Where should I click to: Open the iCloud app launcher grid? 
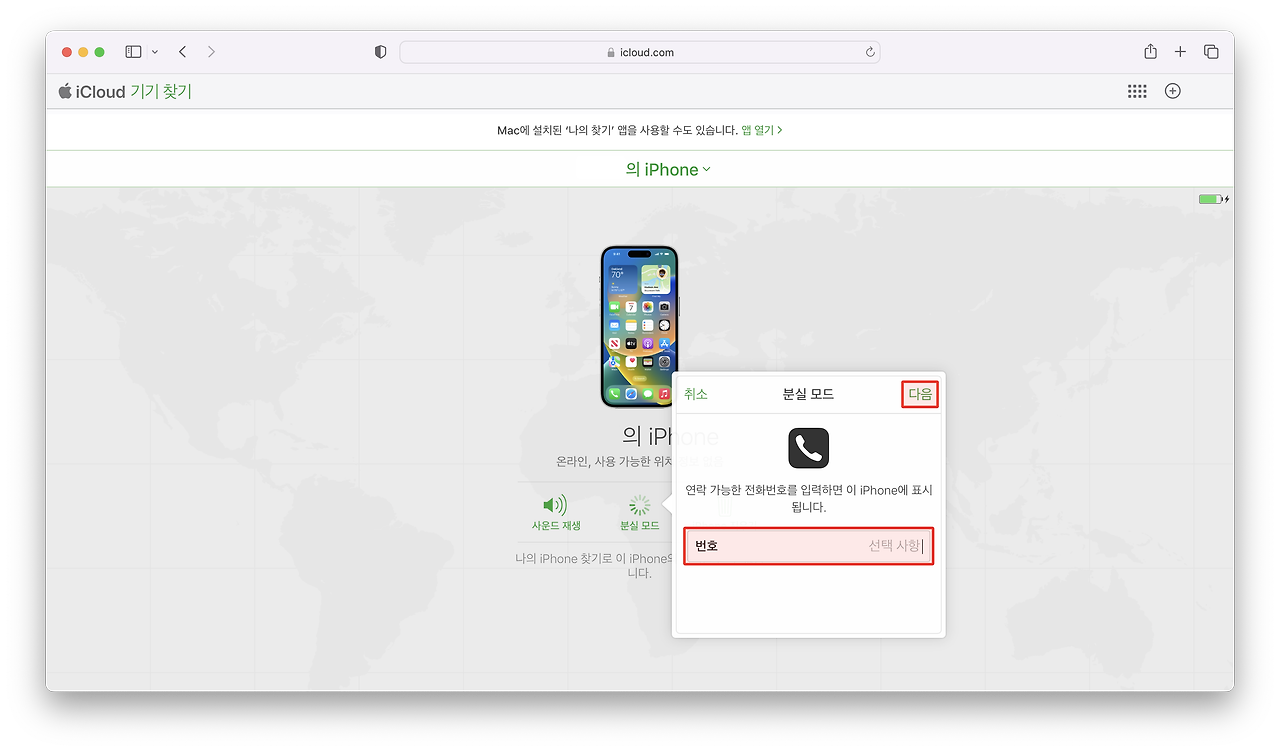[1137, 91]
